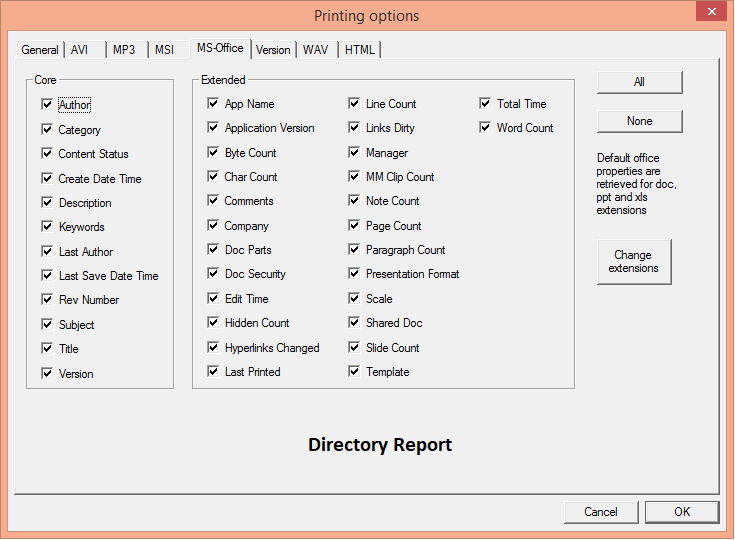Disable Doc Security option
The width and height of the screenshot is (735, 540).
pyautogui.click(x=213, y=273)
